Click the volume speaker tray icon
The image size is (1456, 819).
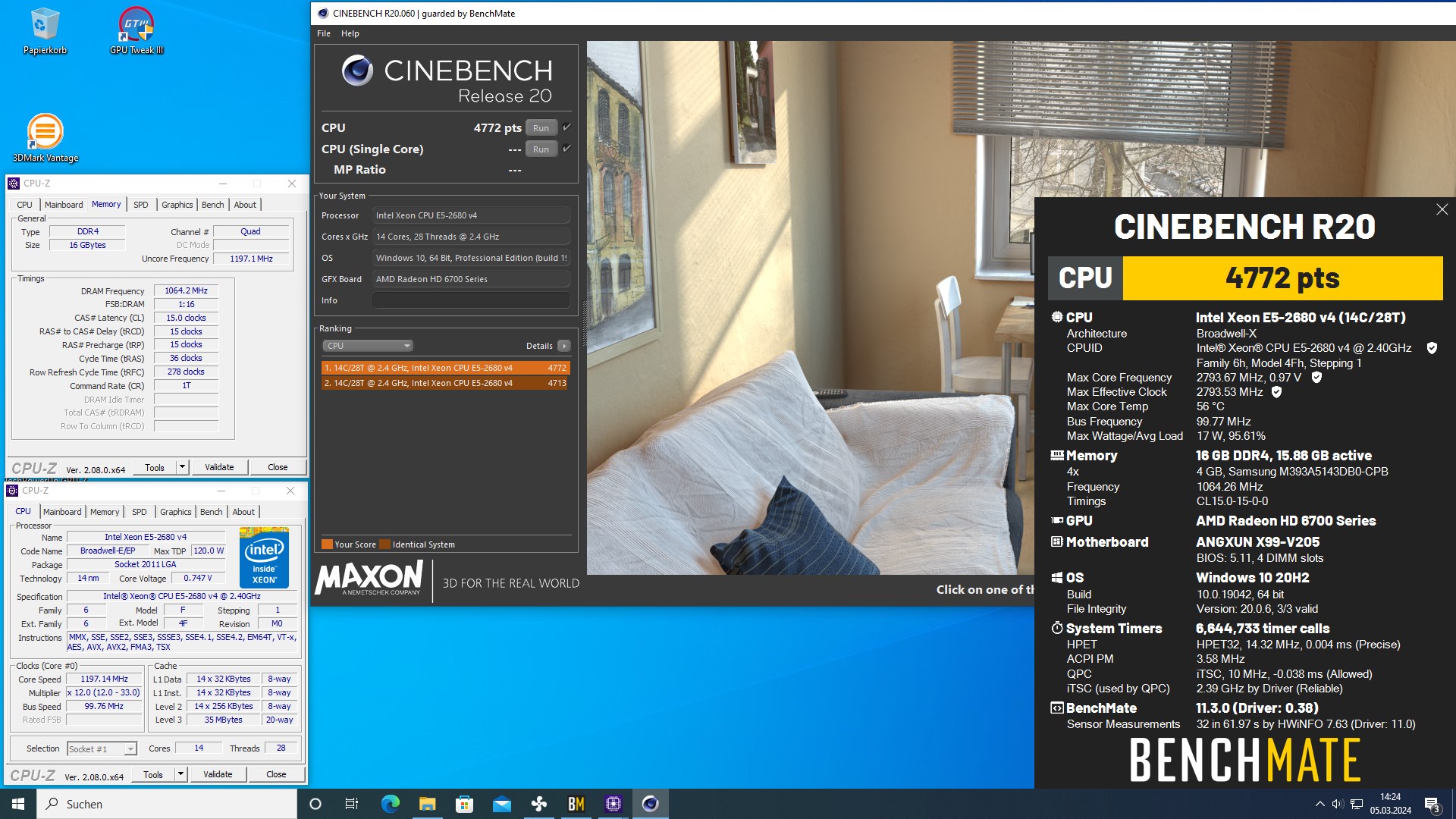[x=1338, y=804]
